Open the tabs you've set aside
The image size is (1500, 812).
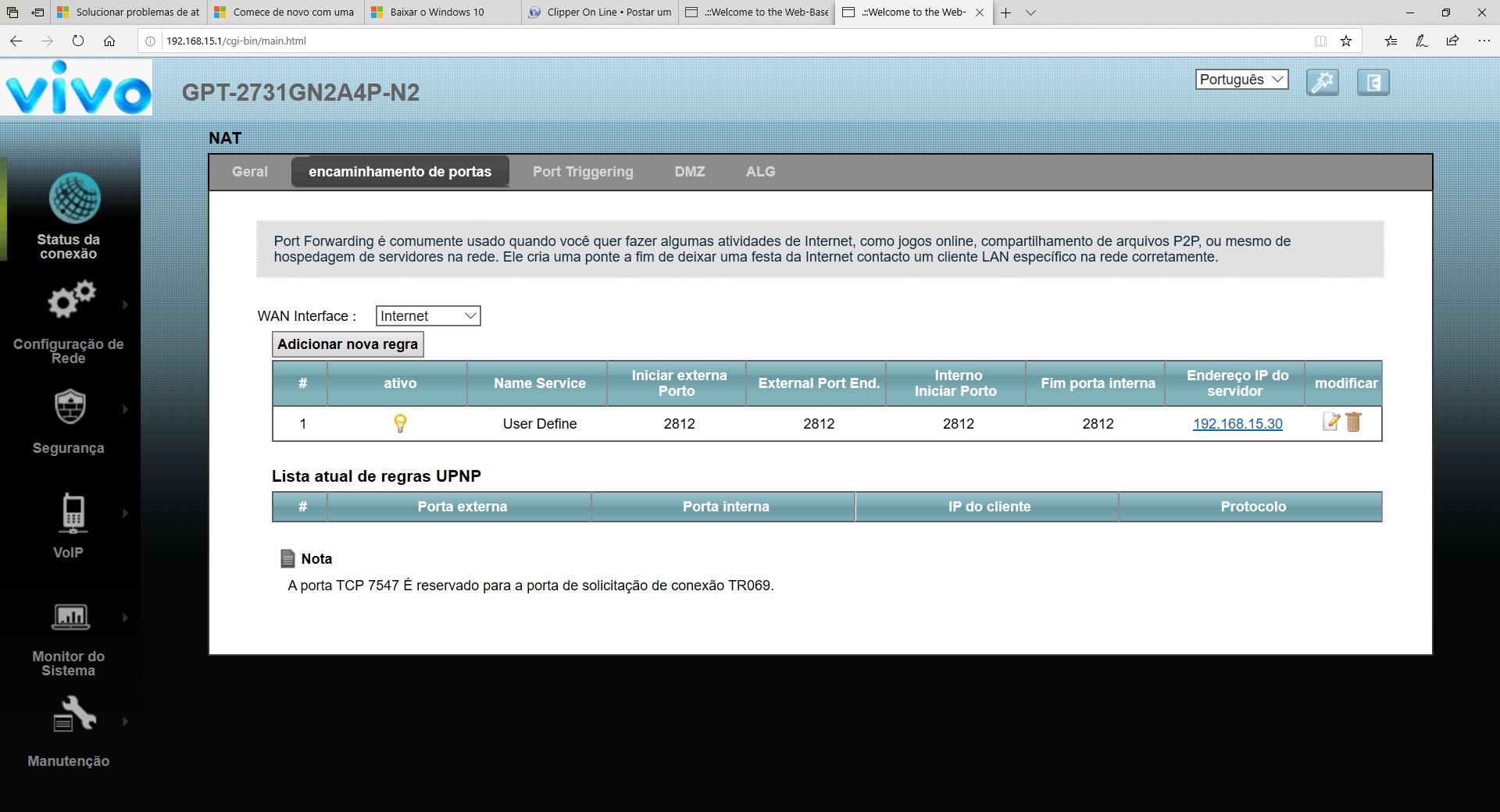tap(12, 12)
